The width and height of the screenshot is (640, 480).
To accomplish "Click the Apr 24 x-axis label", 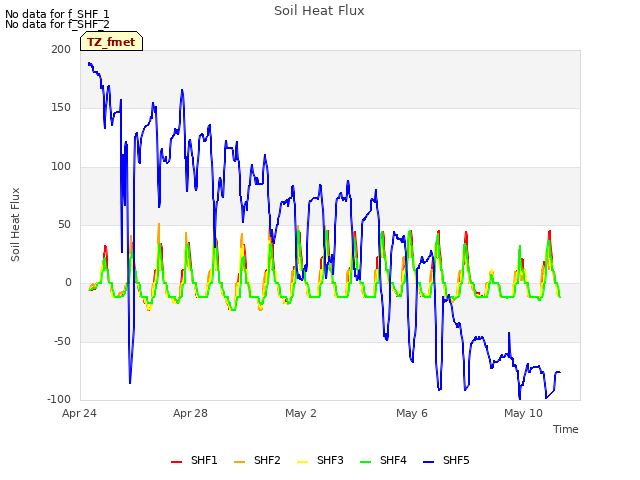I will pyautogui.click(x=79, y=413).
